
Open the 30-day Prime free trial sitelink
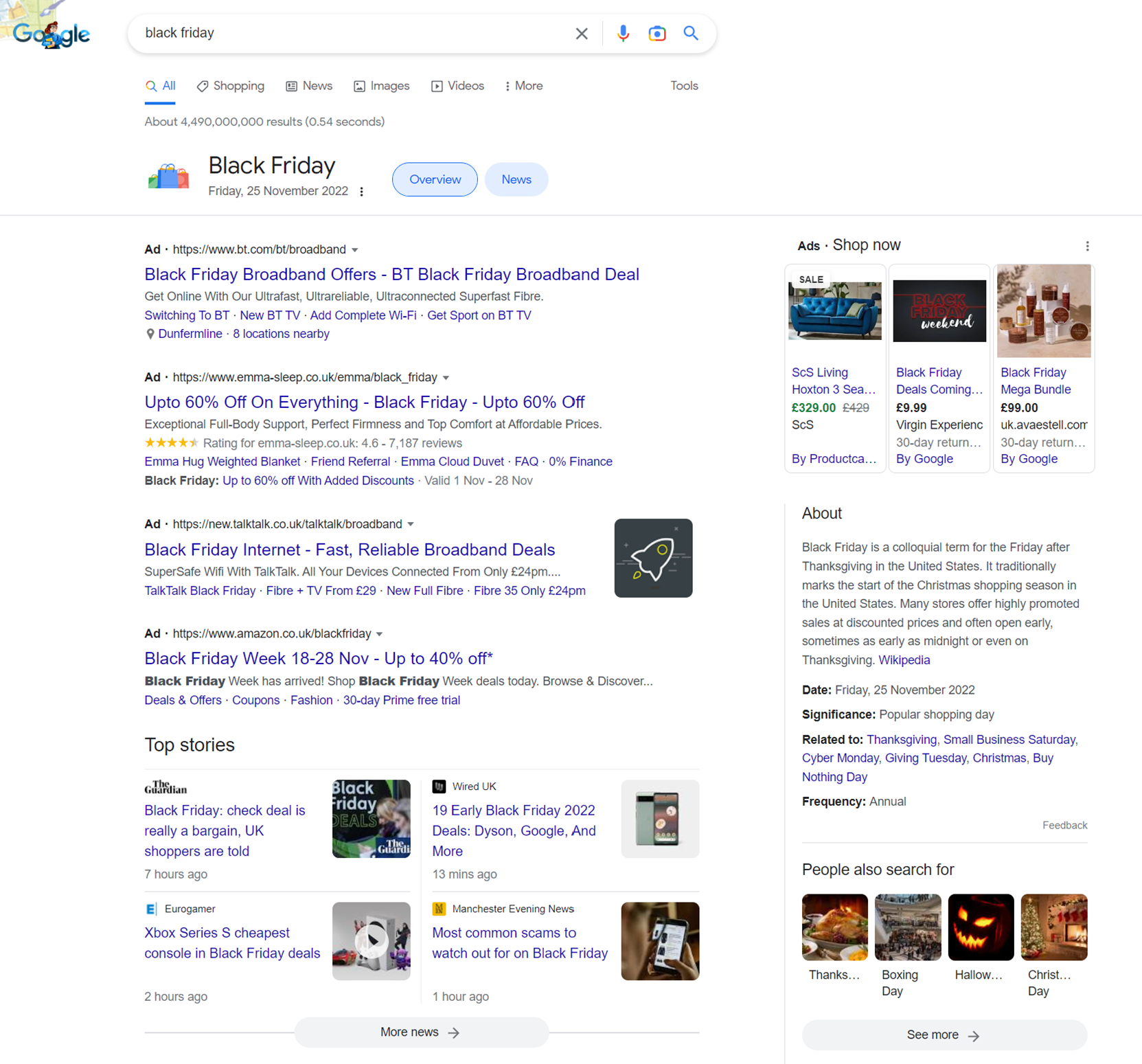(402, 700)
